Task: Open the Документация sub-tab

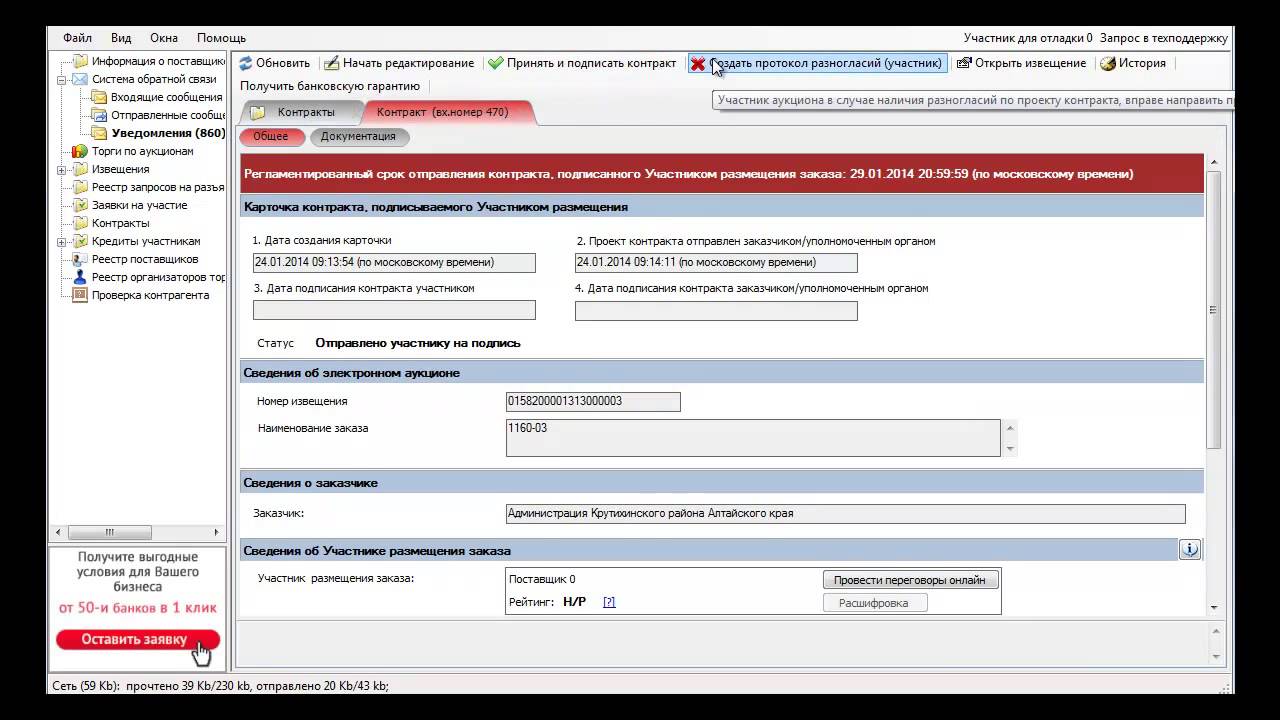Action: coord(358,136)
